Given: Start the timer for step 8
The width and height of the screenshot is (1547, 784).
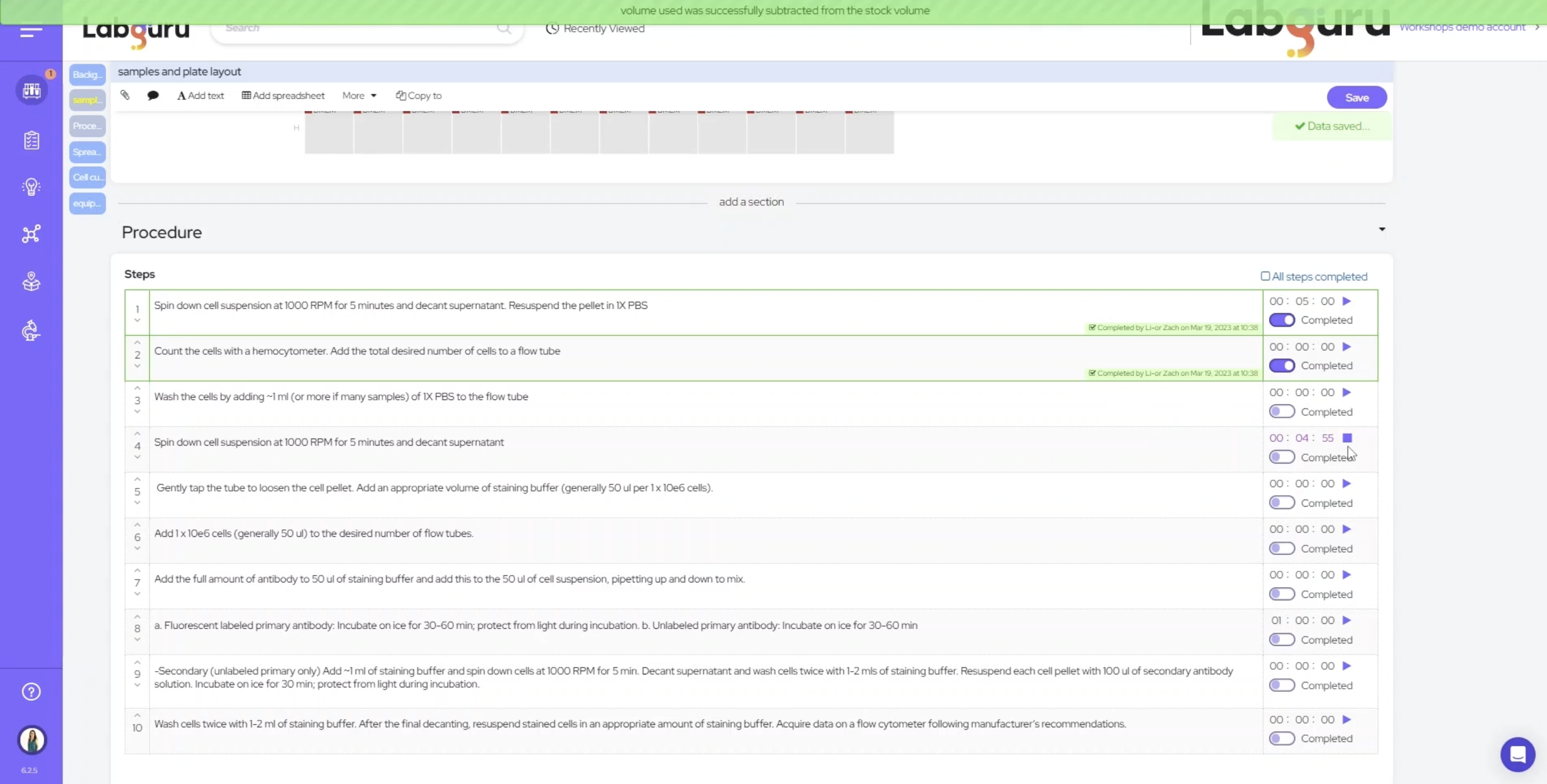Looking at the screenshot, I should click(x=1347, y=620).
